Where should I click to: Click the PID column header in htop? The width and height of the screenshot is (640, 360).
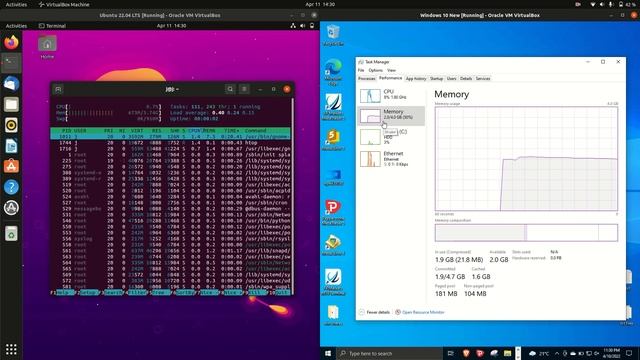point(66,131)
